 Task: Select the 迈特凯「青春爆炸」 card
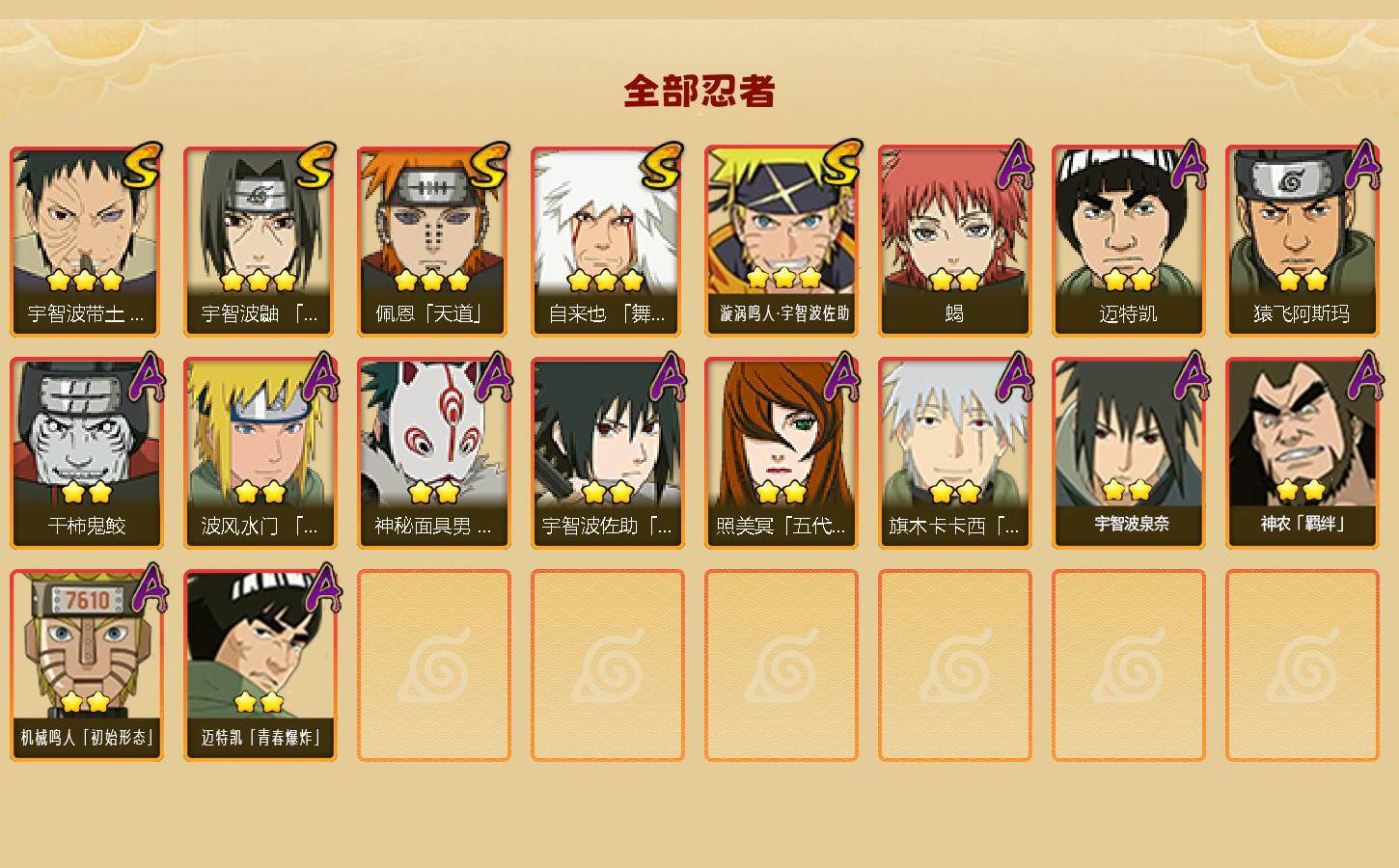click(x=260, y=665)
